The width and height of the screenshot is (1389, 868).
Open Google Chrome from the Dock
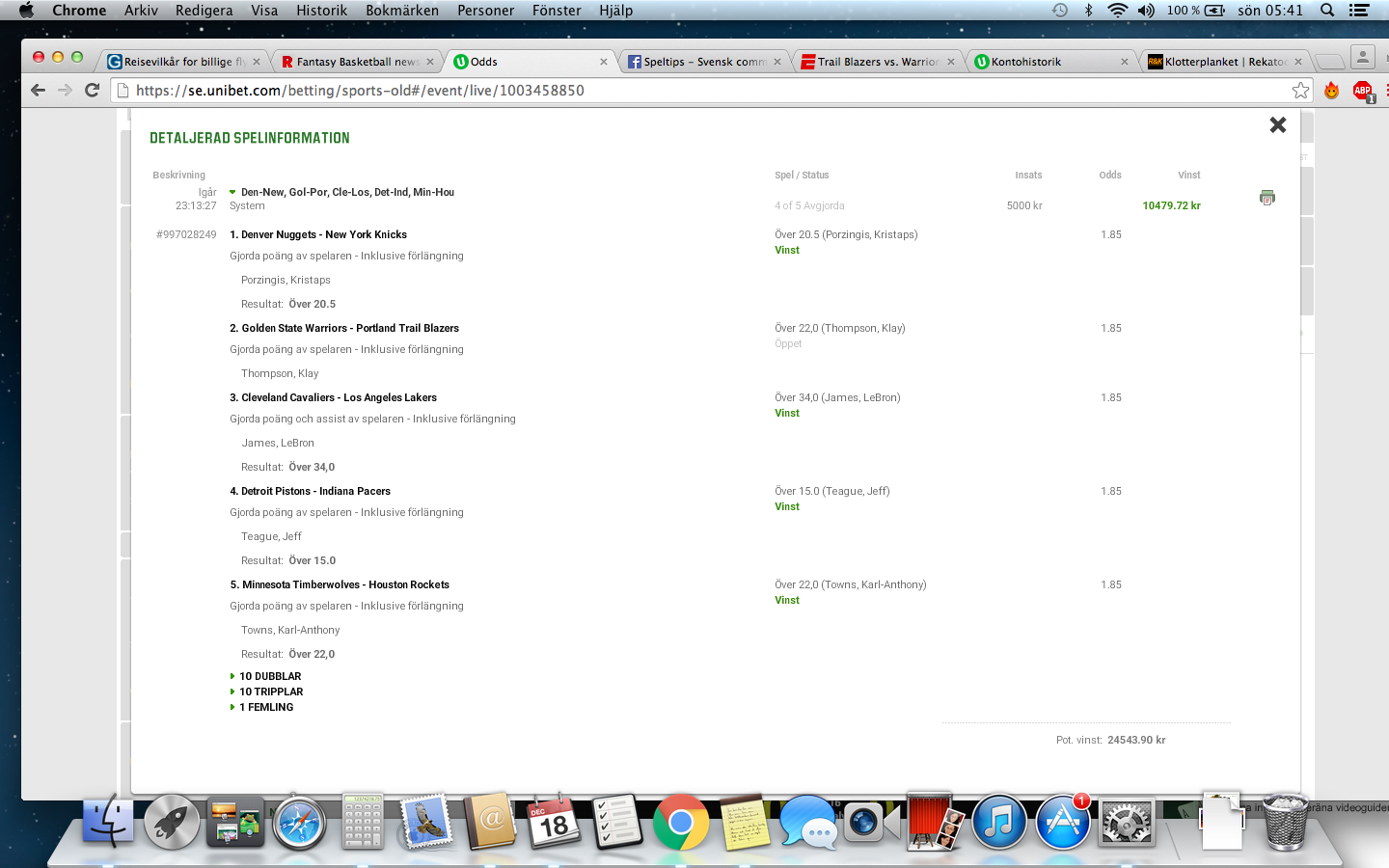pyautogui.click(x=681, y=822)
